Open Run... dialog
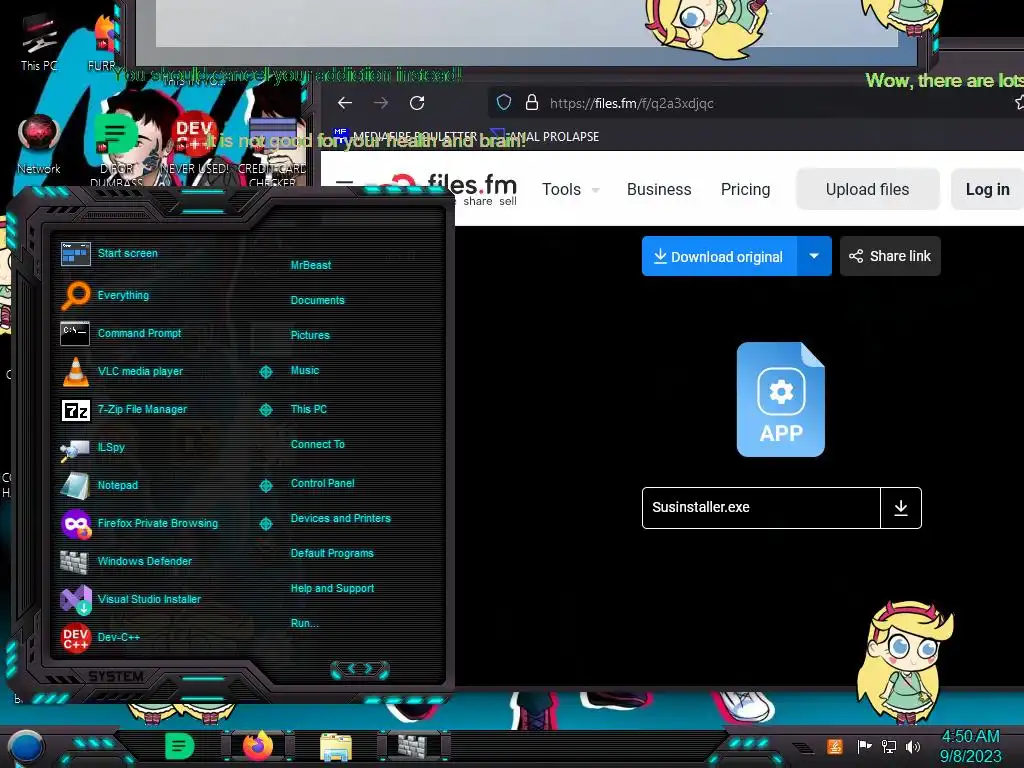 pos(305,623)
